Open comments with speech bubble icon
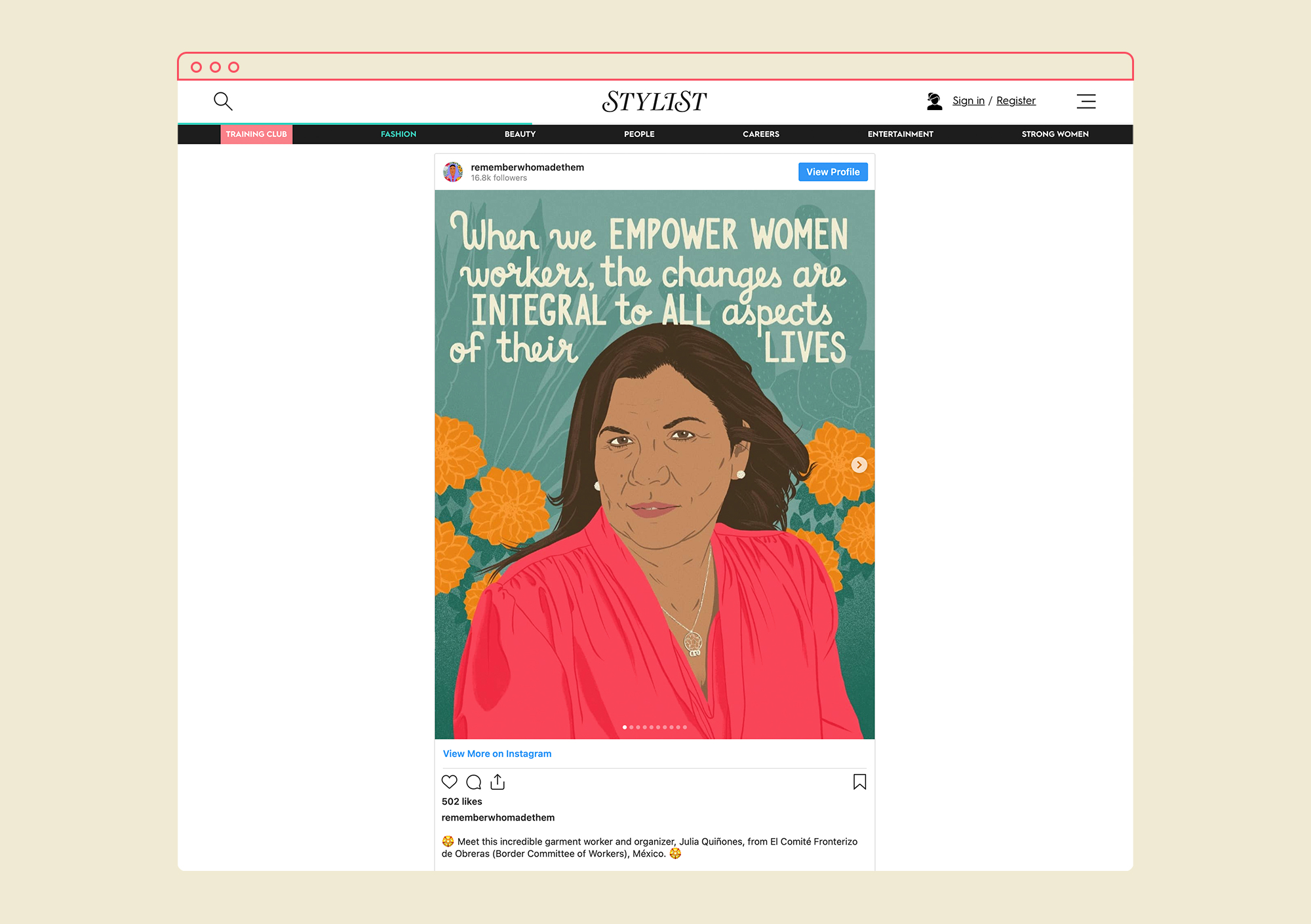The image size is (1311, 924). pyautogui.click(x=473, y=782)
